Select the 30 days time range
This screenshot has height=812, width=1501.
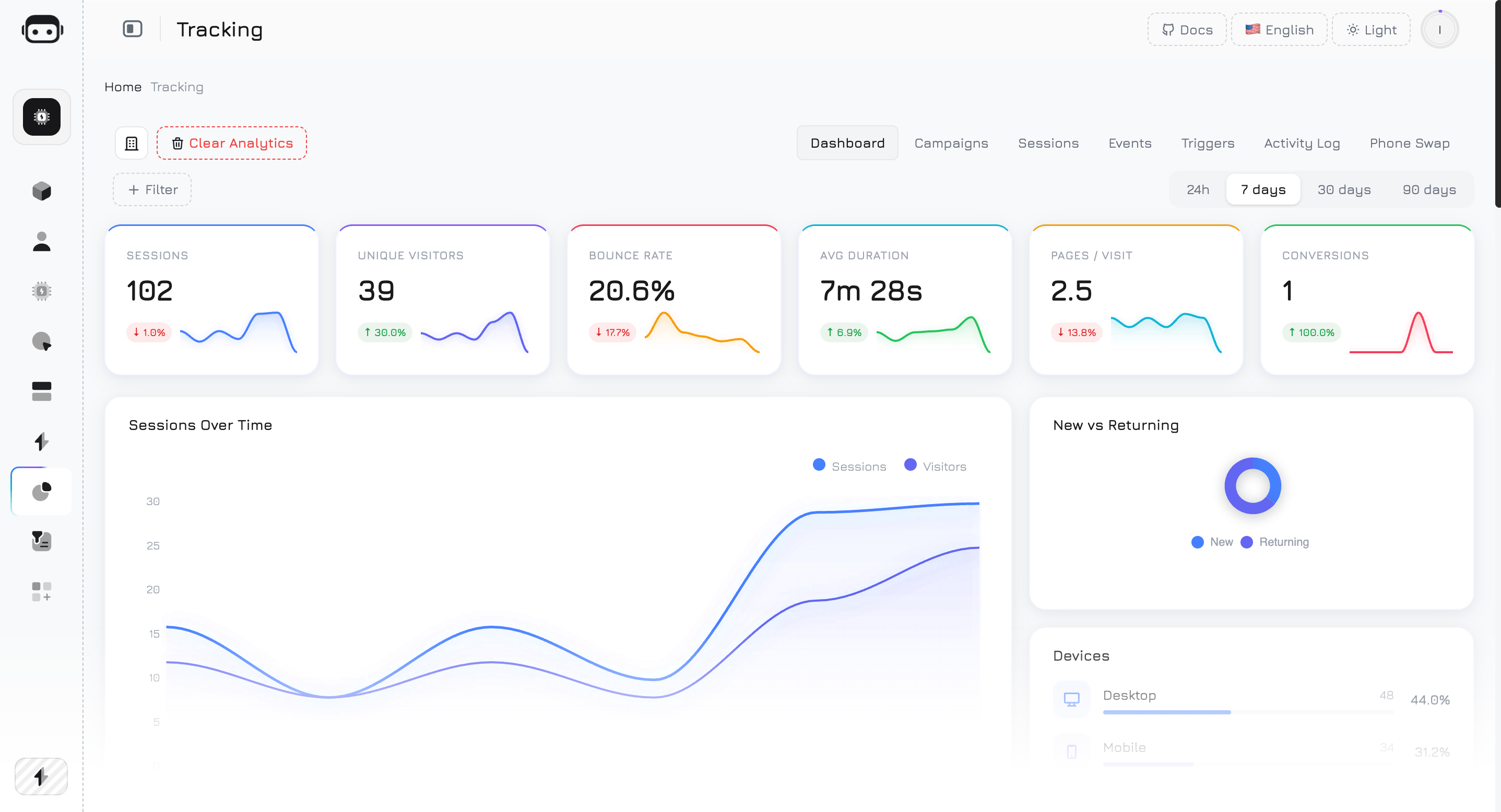[x=1344, y=189]
